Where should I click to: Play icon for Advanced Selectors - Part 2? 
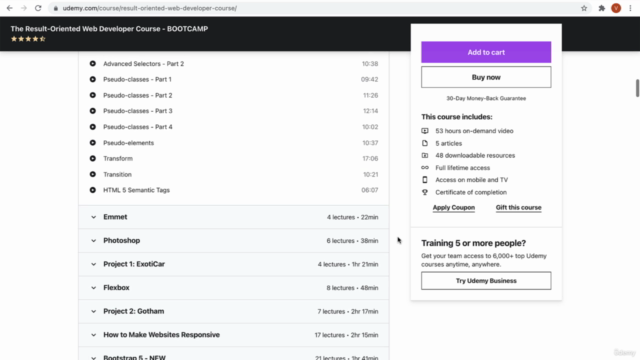point(93,64)
